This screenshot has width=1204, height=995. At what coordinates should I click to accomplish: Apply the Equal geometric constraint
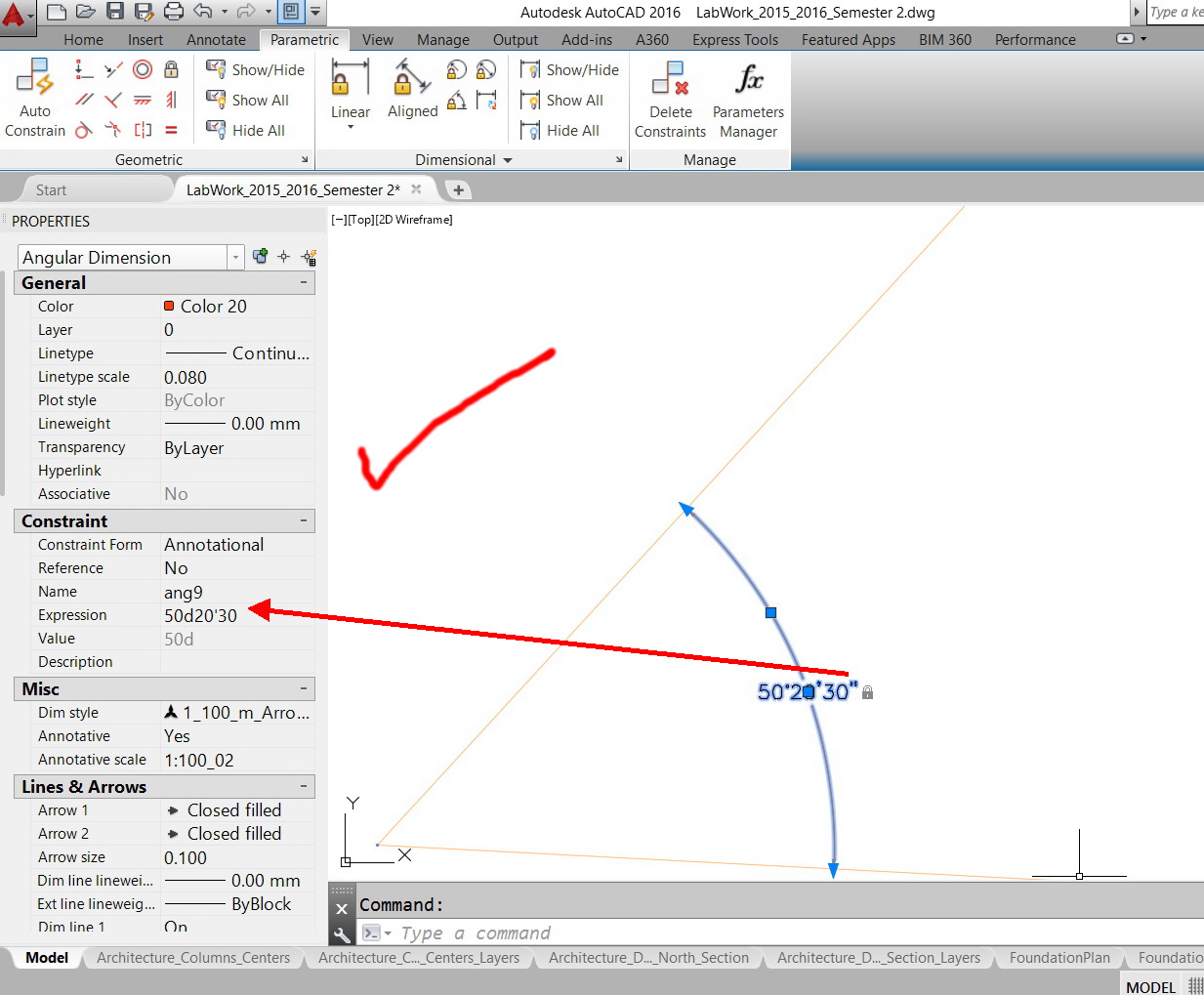[170, 130]
